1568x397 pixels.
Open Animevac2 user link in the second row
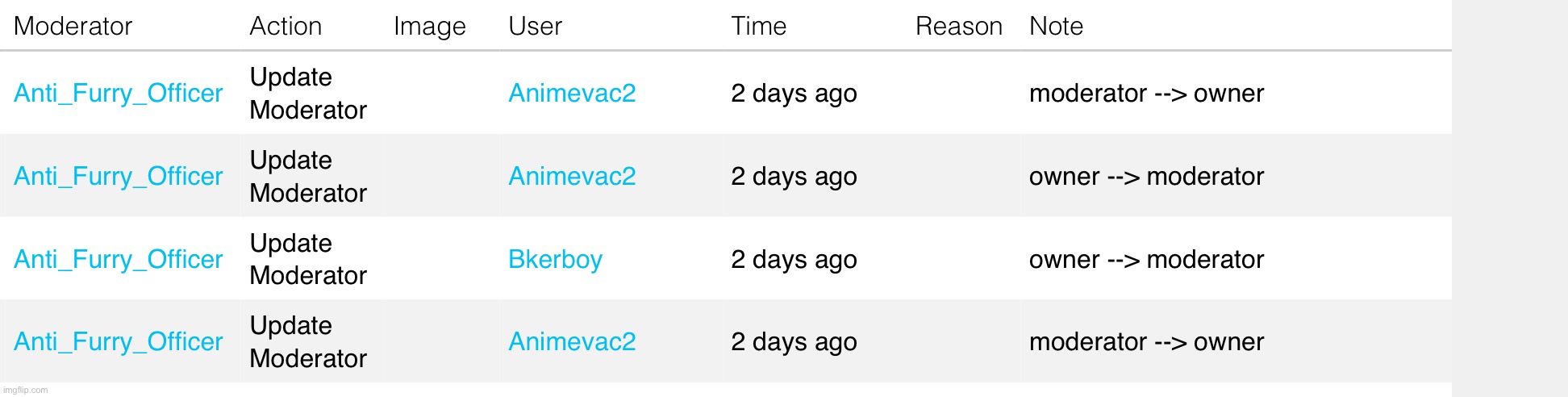pyautogui.click(x=572, y=176)
